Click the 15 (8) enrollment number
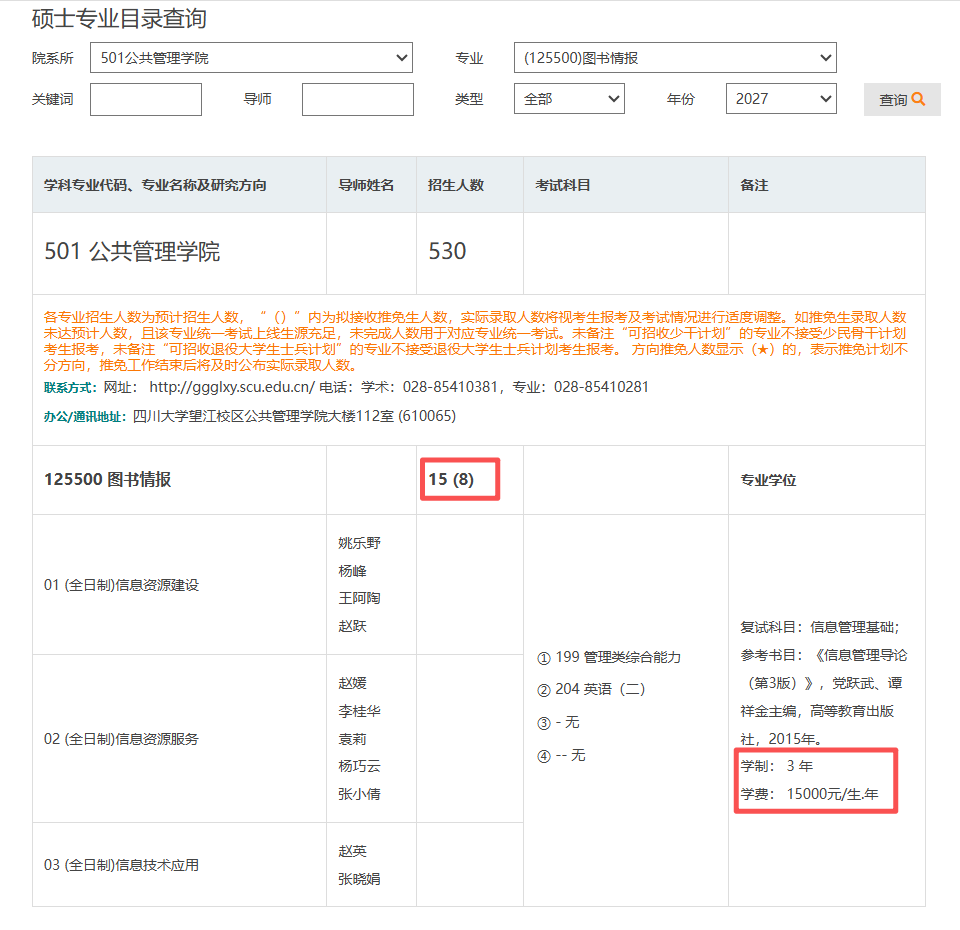Image resolution: width=960 pixels, height=930 pixels. pyautogui.click(x=451, y=479)
